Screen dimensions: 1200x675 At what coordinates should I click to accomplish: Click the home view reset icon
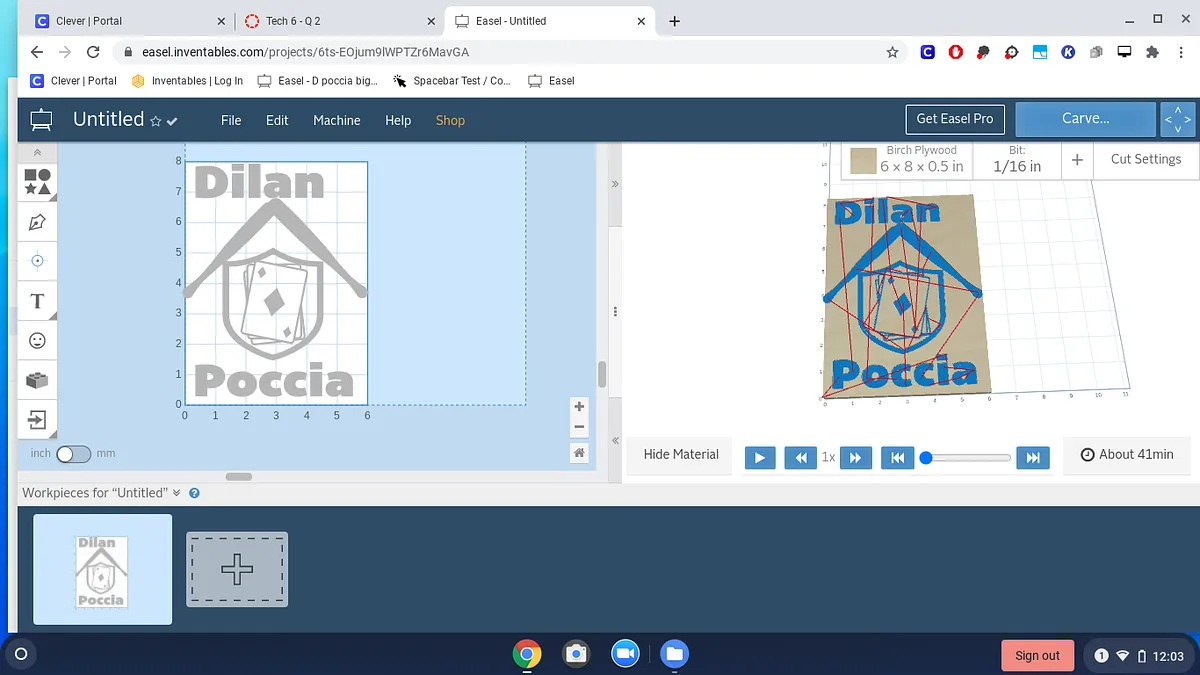coord(579,453)
